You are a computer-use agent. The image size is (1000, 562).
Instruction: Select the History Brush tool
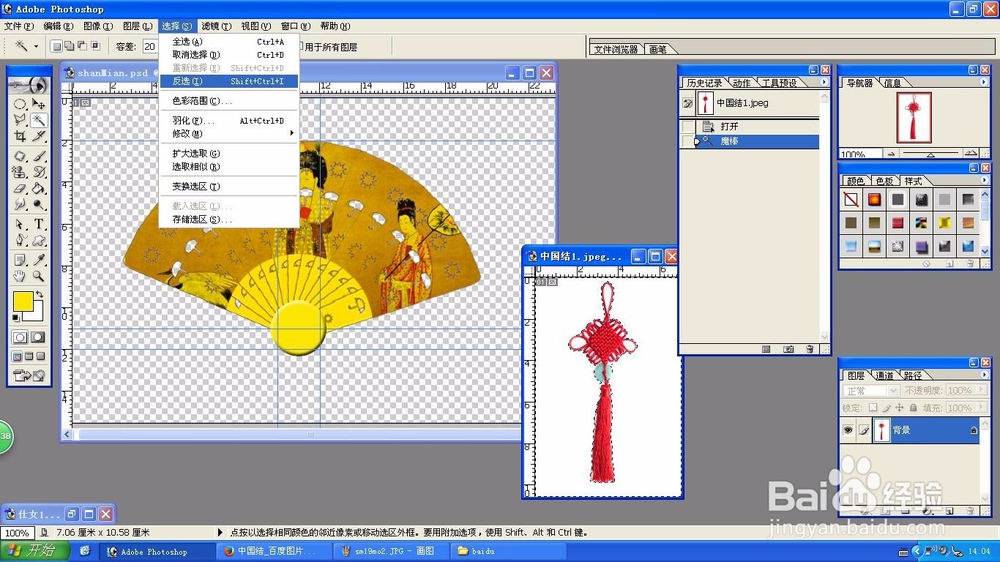pos(39,172)
